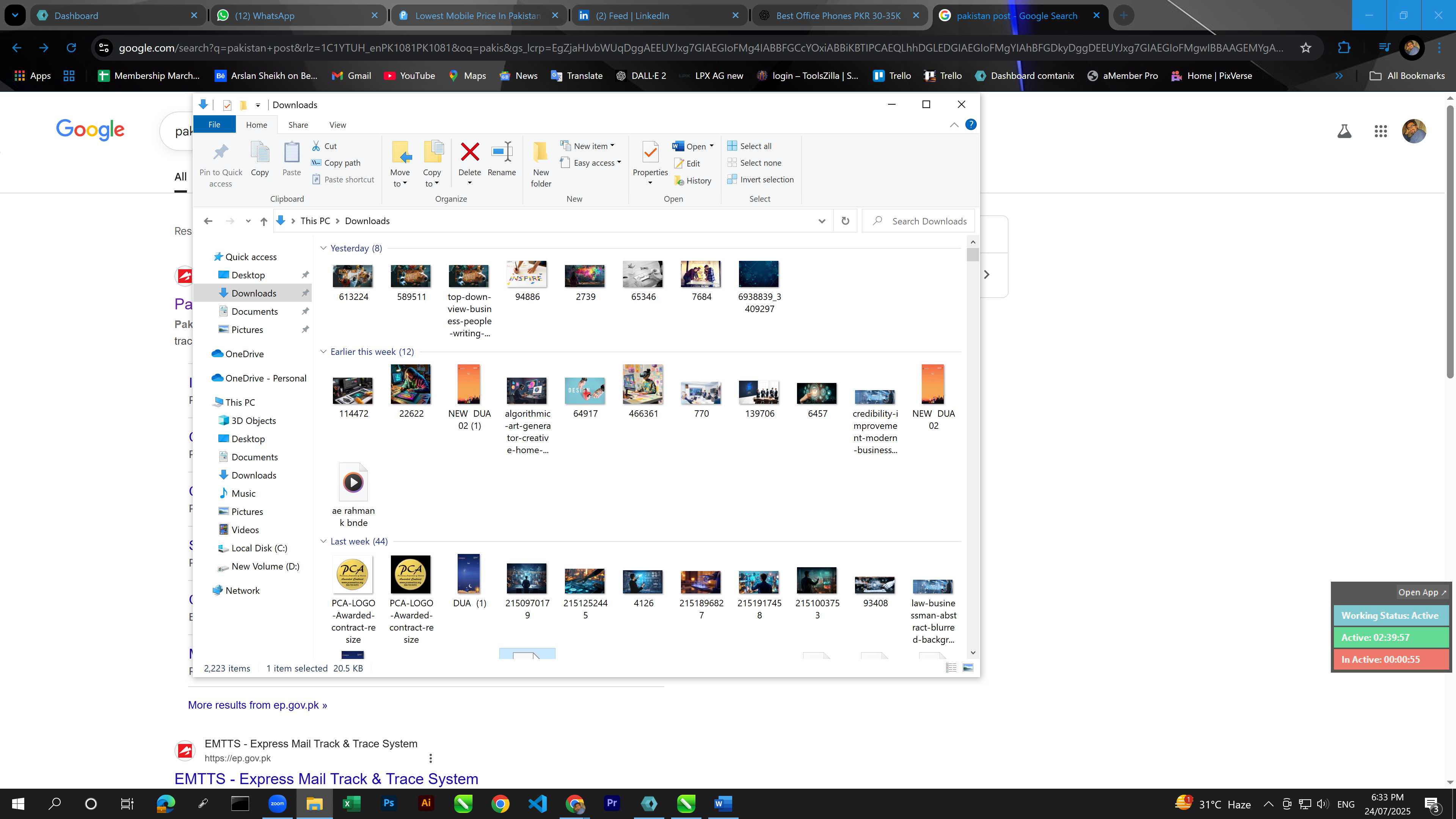Open address bar history dropdown arrow
This screenshot has width=1456, height=819.
[x=821, y=221]
